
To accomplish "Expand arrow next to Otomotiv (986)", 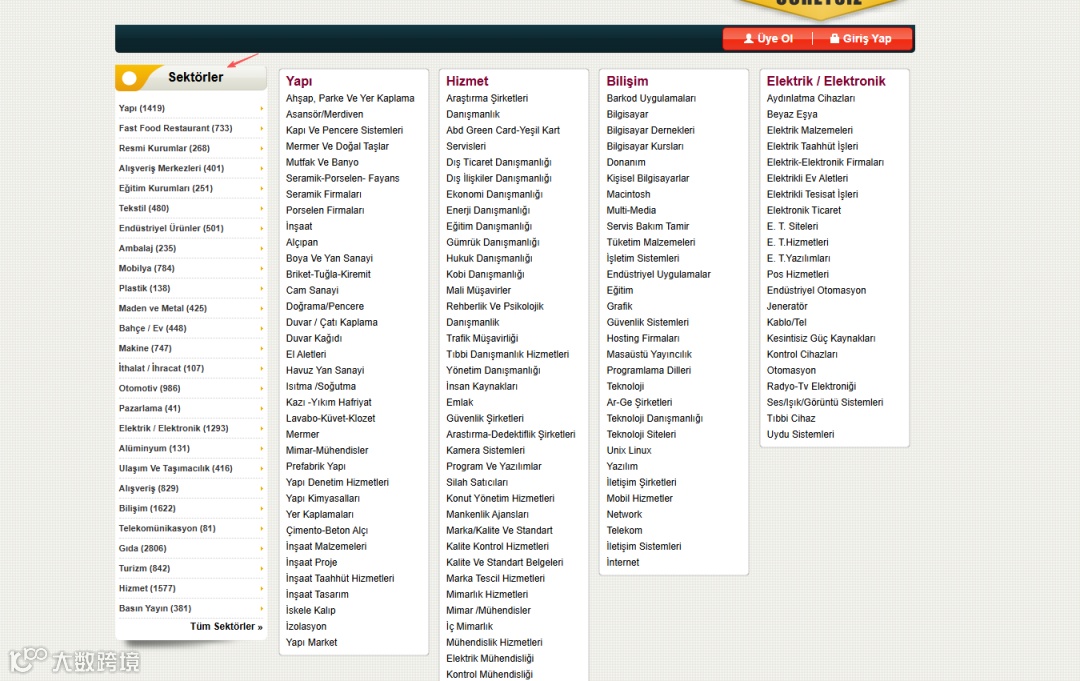I will (262, 388).
